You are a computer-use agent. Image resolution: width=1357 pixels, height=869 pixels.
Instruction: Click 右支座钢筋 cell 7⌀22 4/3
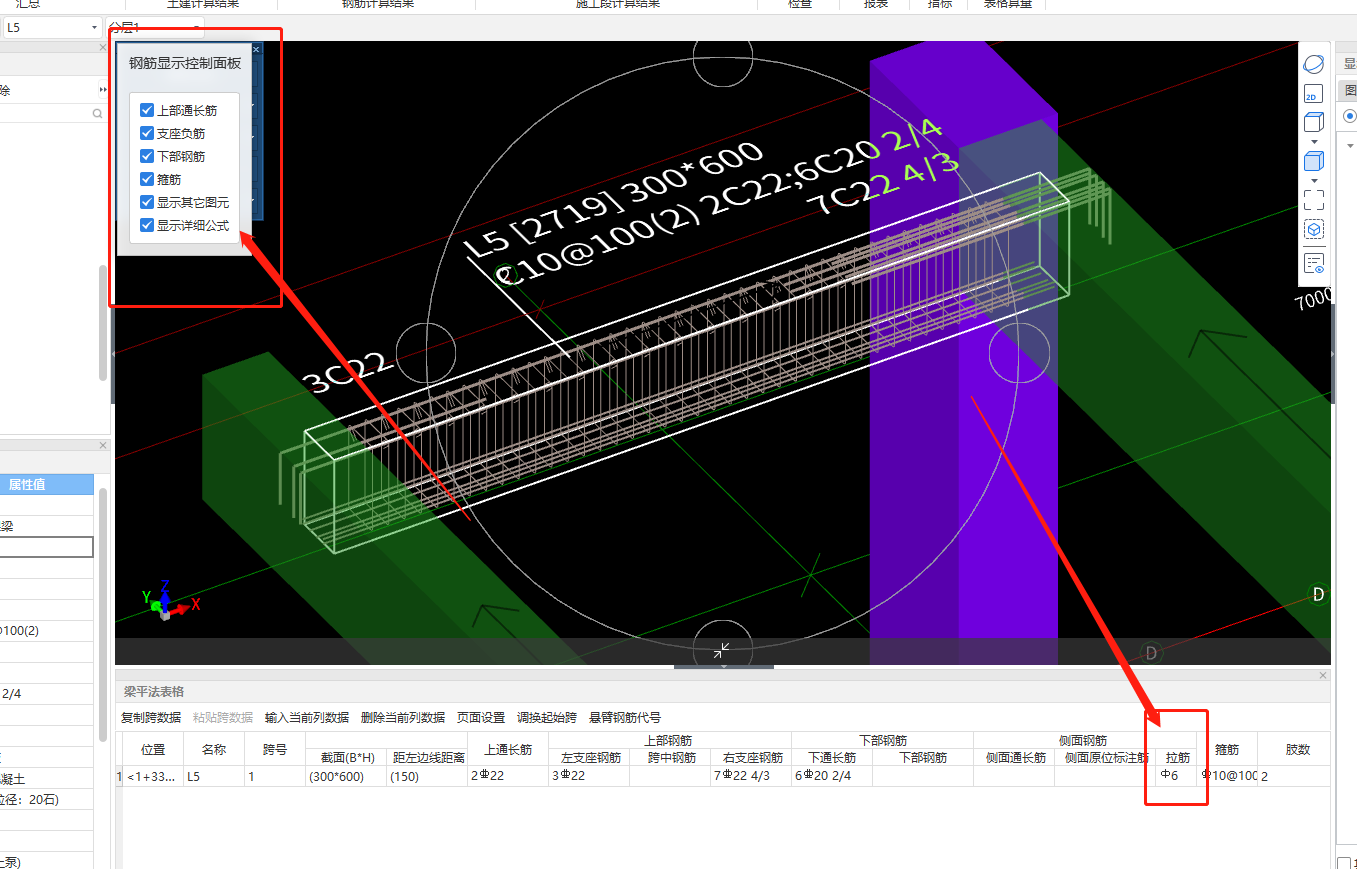click(751, 776)
